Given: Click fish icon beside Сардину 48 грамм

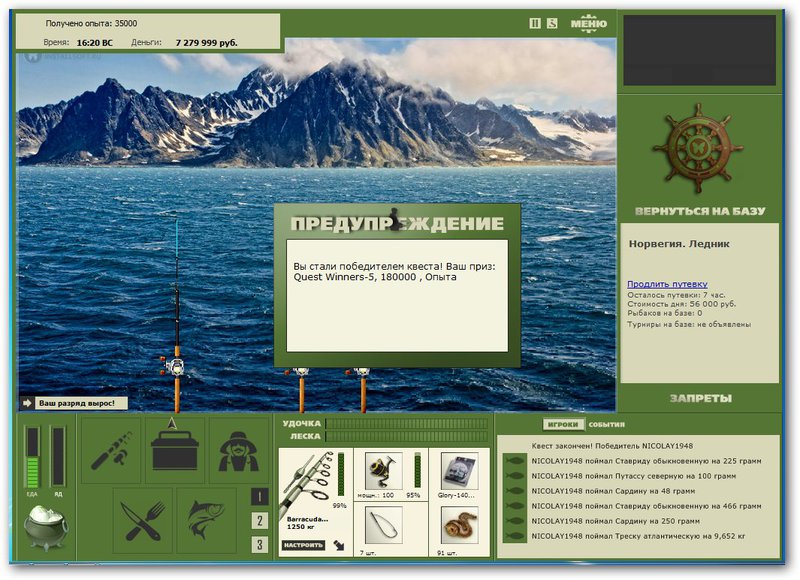Looking at the screenshot, I should click(515, 491).
